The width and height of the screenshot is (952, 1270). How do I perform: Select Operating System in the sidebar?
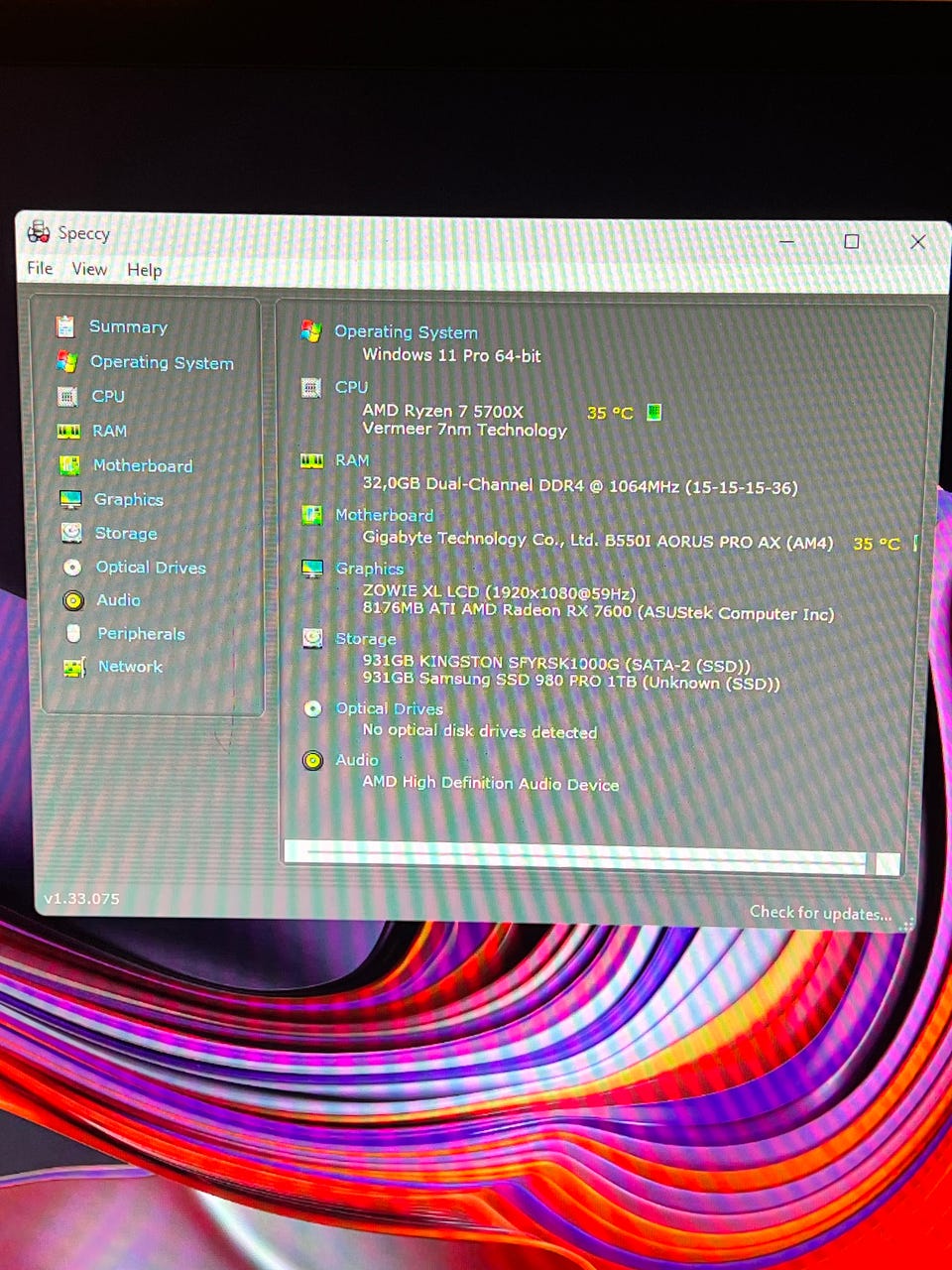coord(162,362)
